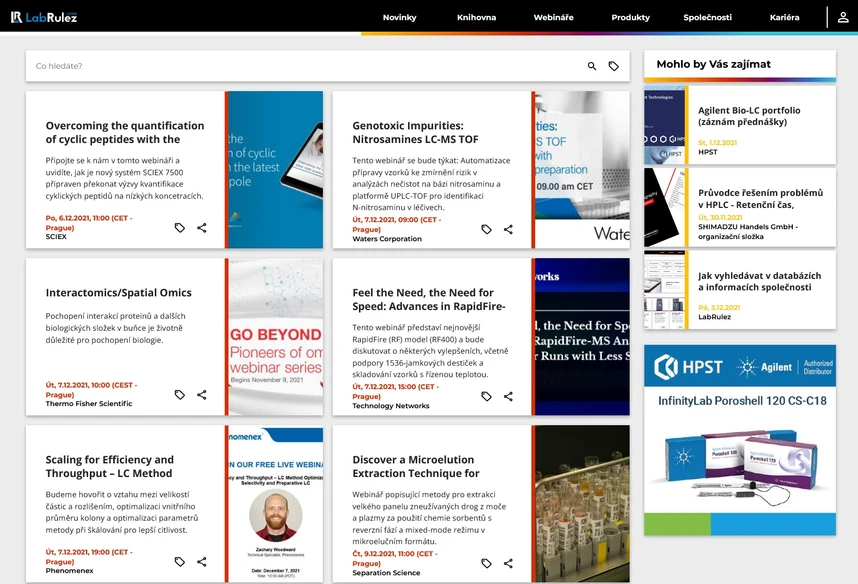
Task: Click 'SCIEX' company name
Action: (x=56, y=237)
